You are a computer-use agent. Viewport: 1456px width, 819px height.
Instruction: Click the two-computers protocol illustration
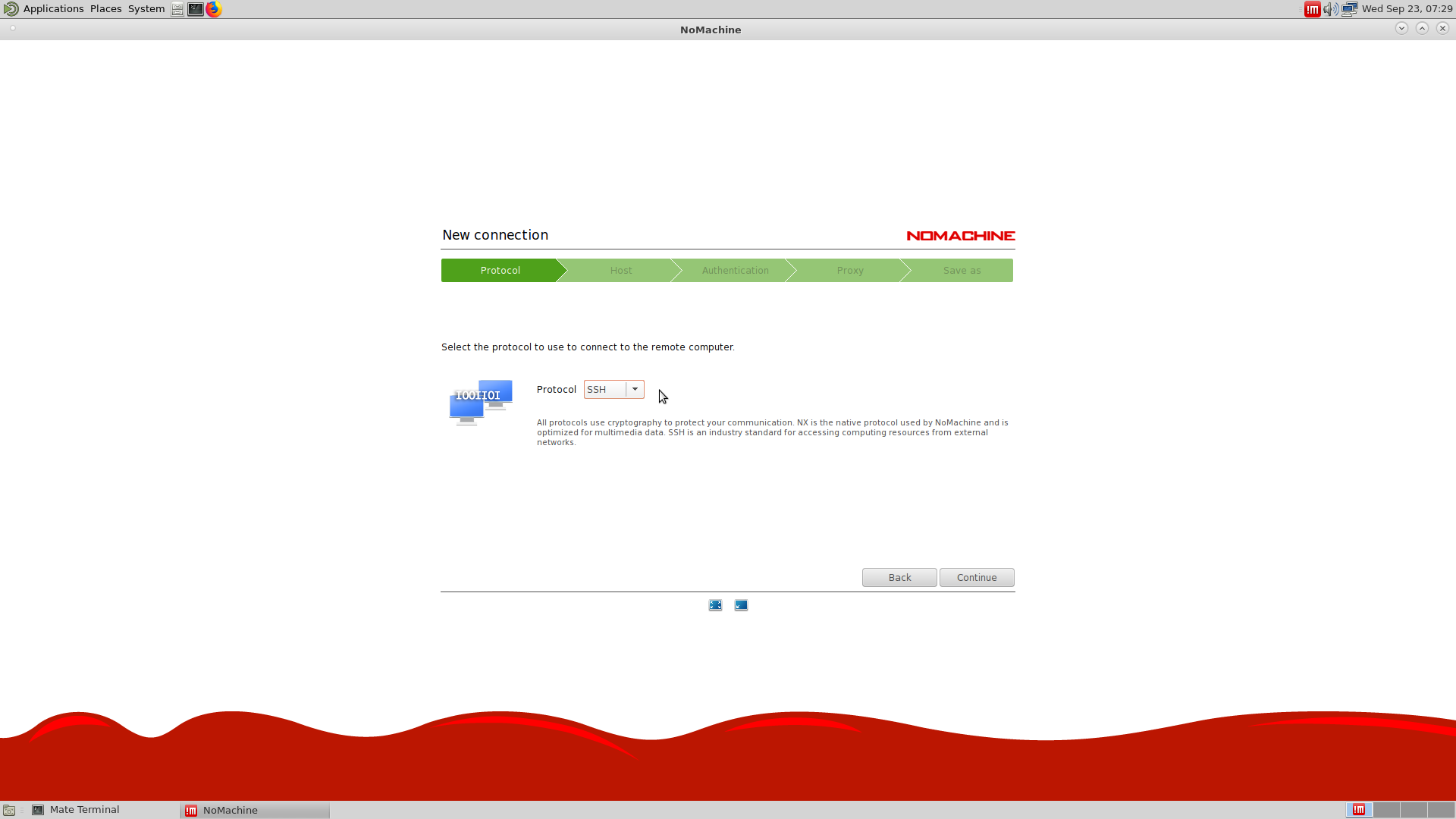coord(481,402)
